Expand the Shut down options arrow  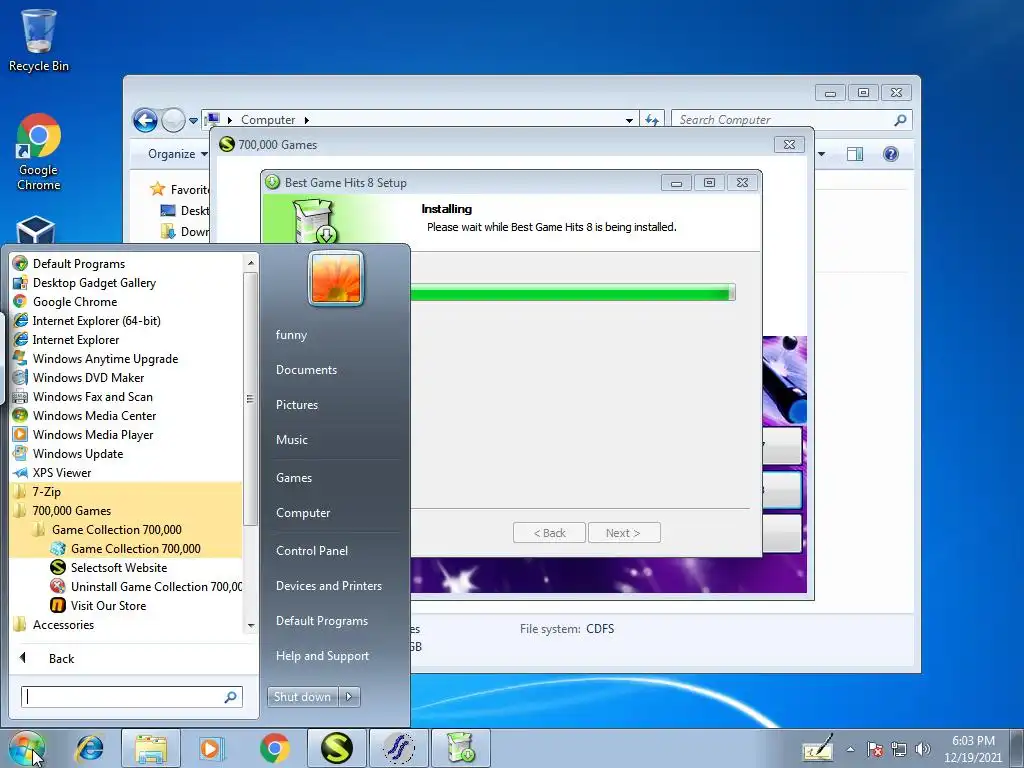pyautogui.click(x=349, y=697)
